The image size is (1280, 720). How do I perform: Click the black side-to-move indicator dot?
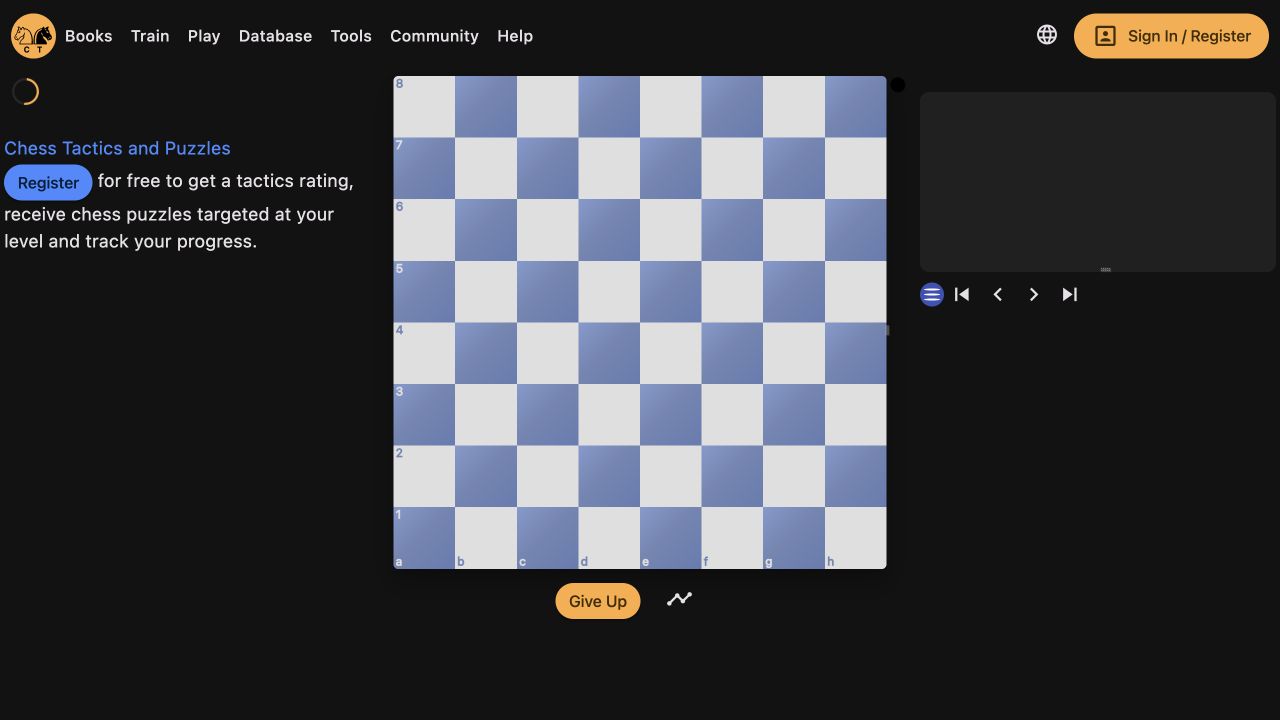coord(898,84)
